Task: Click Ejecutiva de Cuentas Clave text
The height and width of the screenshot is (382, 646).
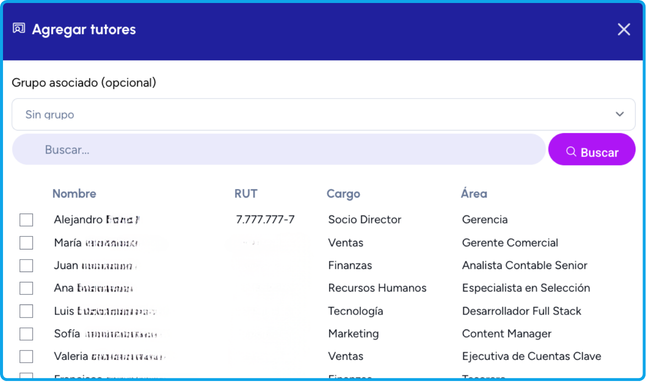Action: [x=531, y=356]
